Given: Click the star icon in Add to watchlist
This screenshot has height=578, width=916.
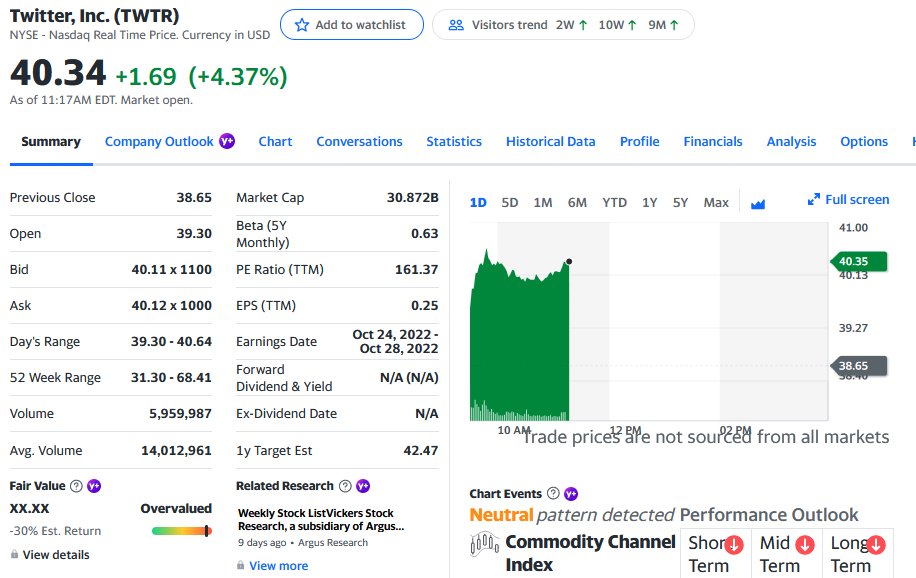Looking at the screenshot, I should coord(301,25).
